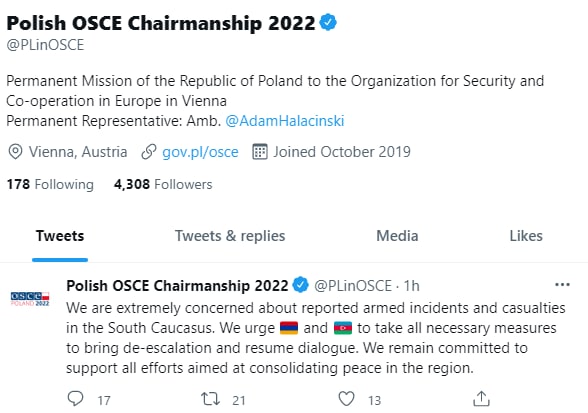The height and width of the screenshot is (413, 588).
Task: Click the tweet author name Polish OSCE Chairmanship
Action: coord(177,285)
